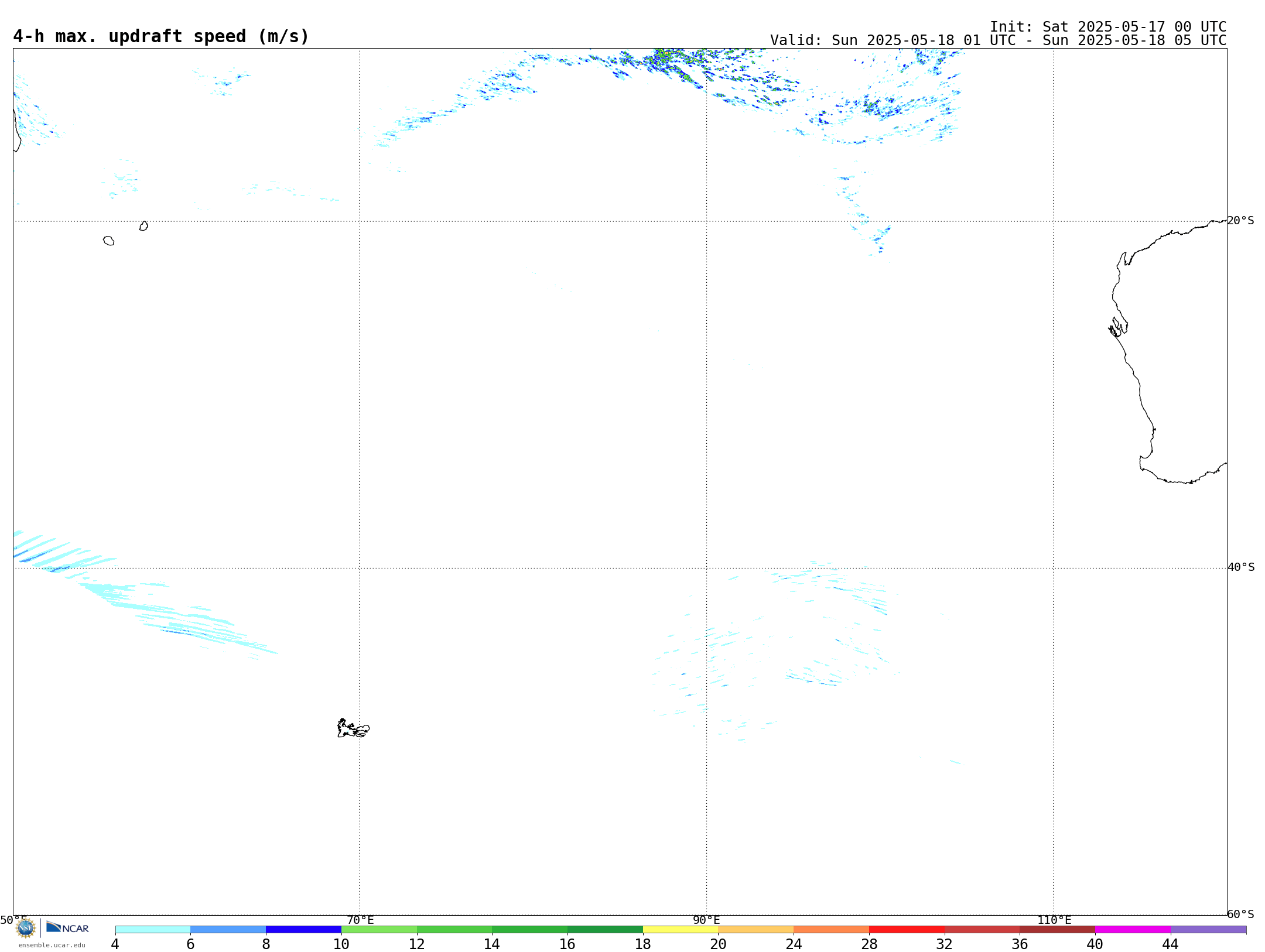1265x952 pixels.
Task: Click the colorbar tick label 28
Action: tap(869, 944)
